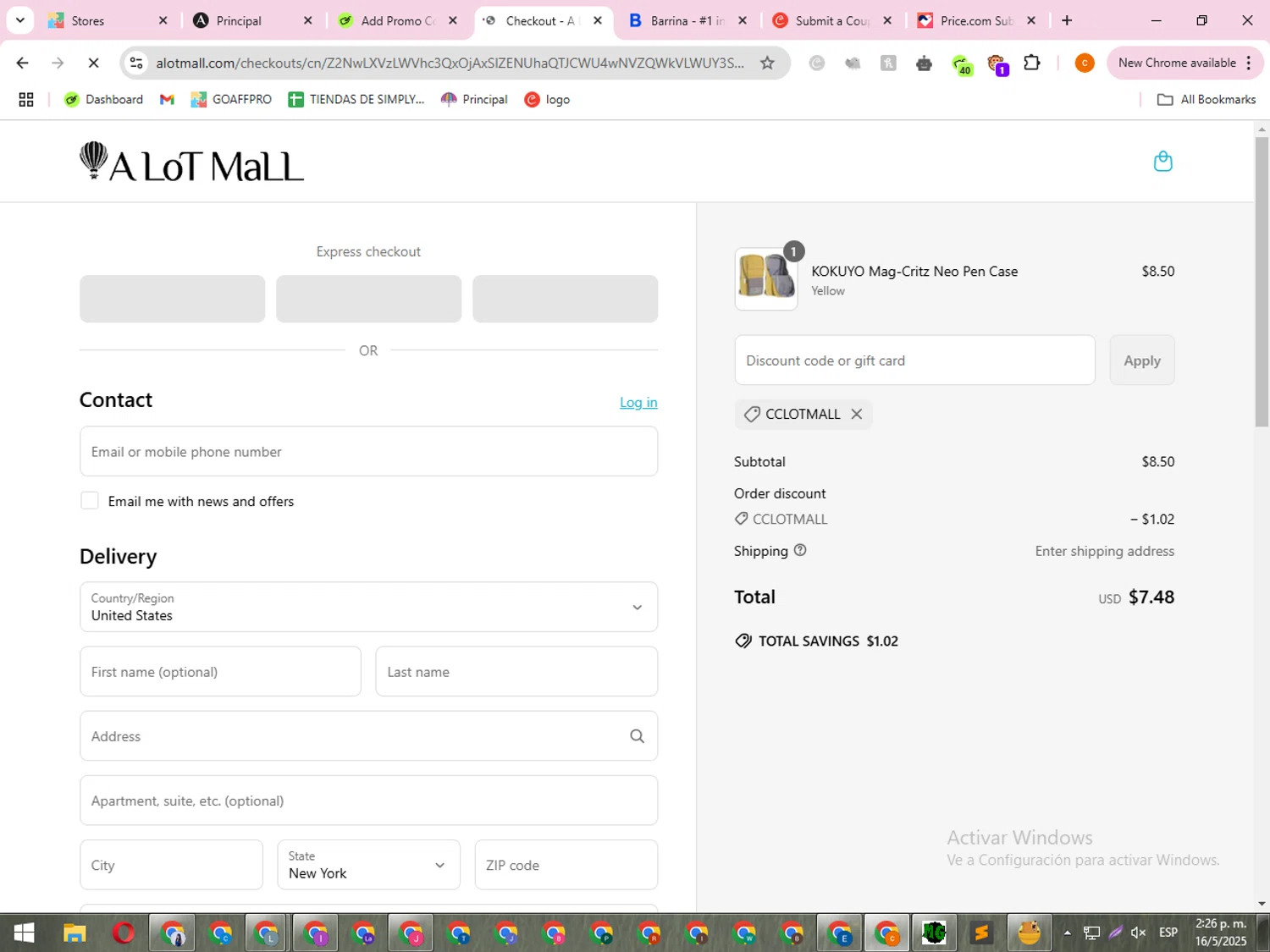Screen dimensions: 1270x952
Task: Switch to the Submit a Coupon tab
Action: [x=831, y=20]
